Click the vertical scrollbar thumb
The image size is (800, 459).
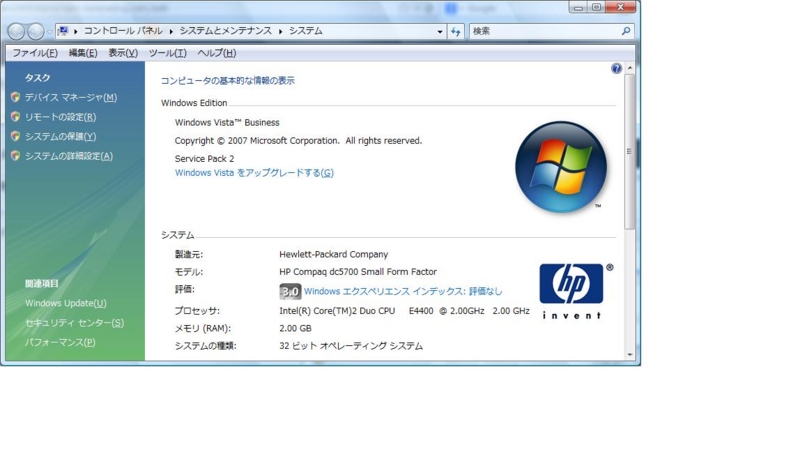[x=629, y=151]
